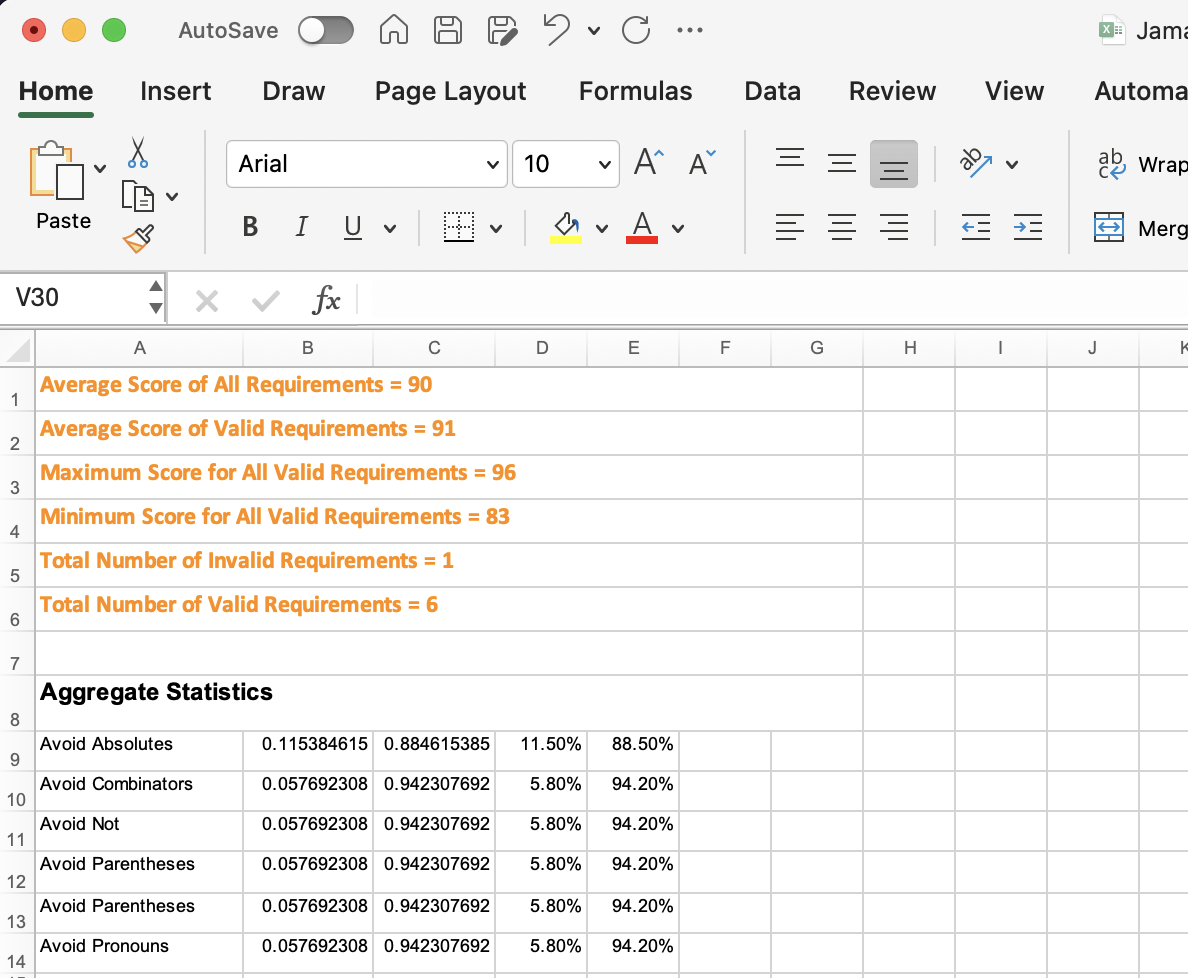Apply the yellow fill color bucket
Image resolution: width=1188 pixels, height=978 pixels.
(566, 227)
